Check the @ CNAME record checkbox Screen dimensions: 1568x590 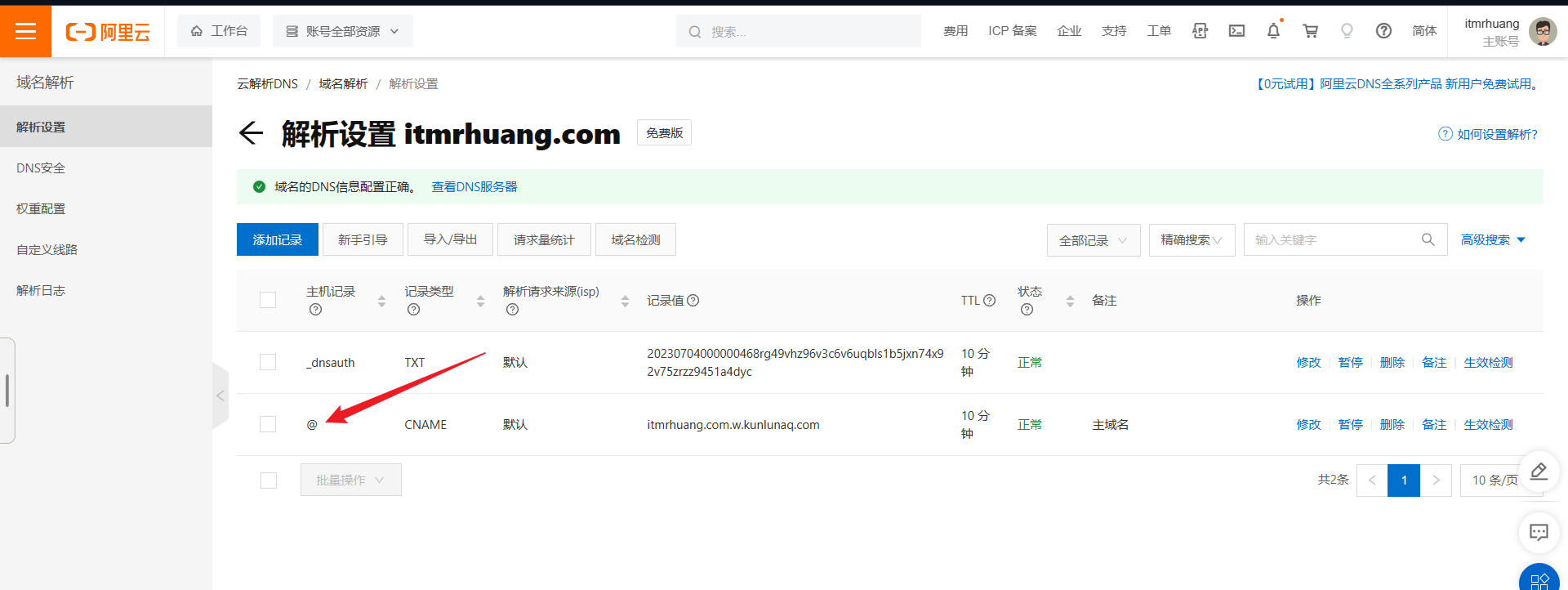coord(268,424)
